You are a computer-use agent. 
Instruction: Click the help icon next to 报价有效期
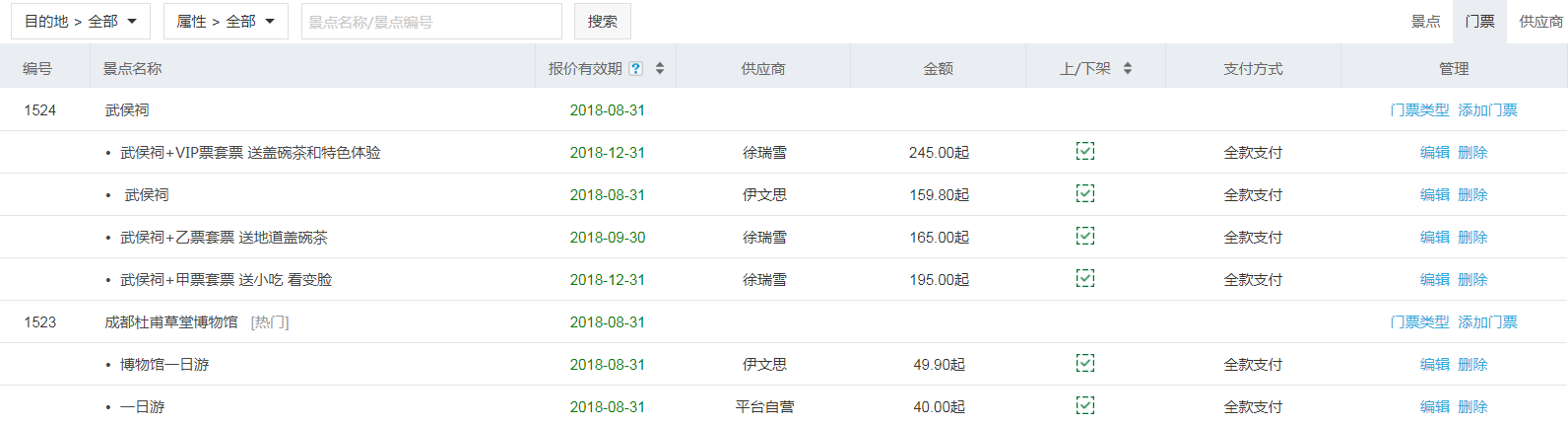(636, 68)
